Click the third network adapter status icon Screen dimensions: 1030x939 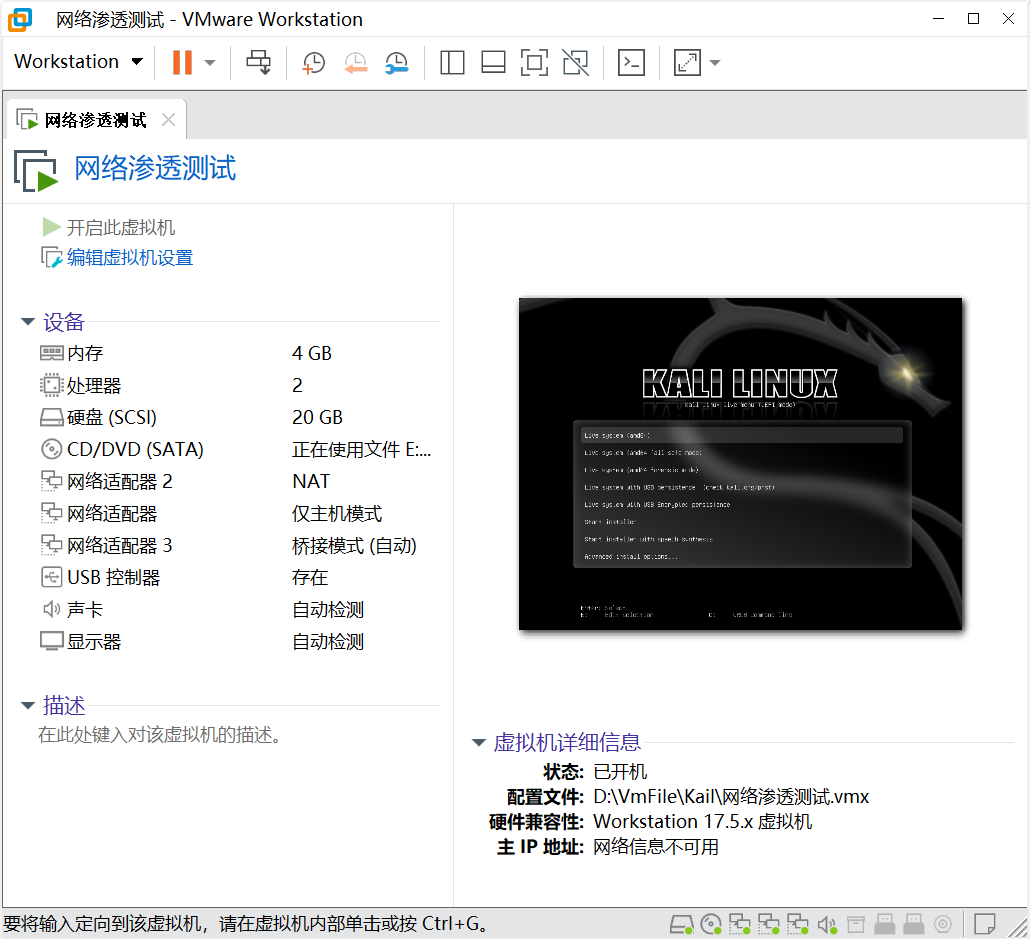pos(797,925)
